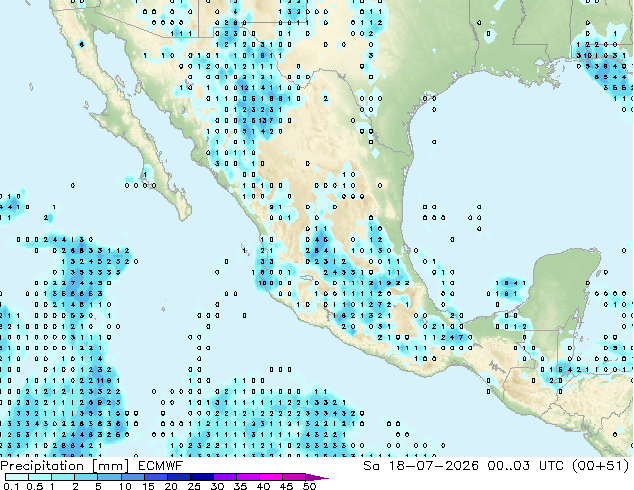Click the '50' legend value
The image size is (634, 490).
tap(309, 486)
